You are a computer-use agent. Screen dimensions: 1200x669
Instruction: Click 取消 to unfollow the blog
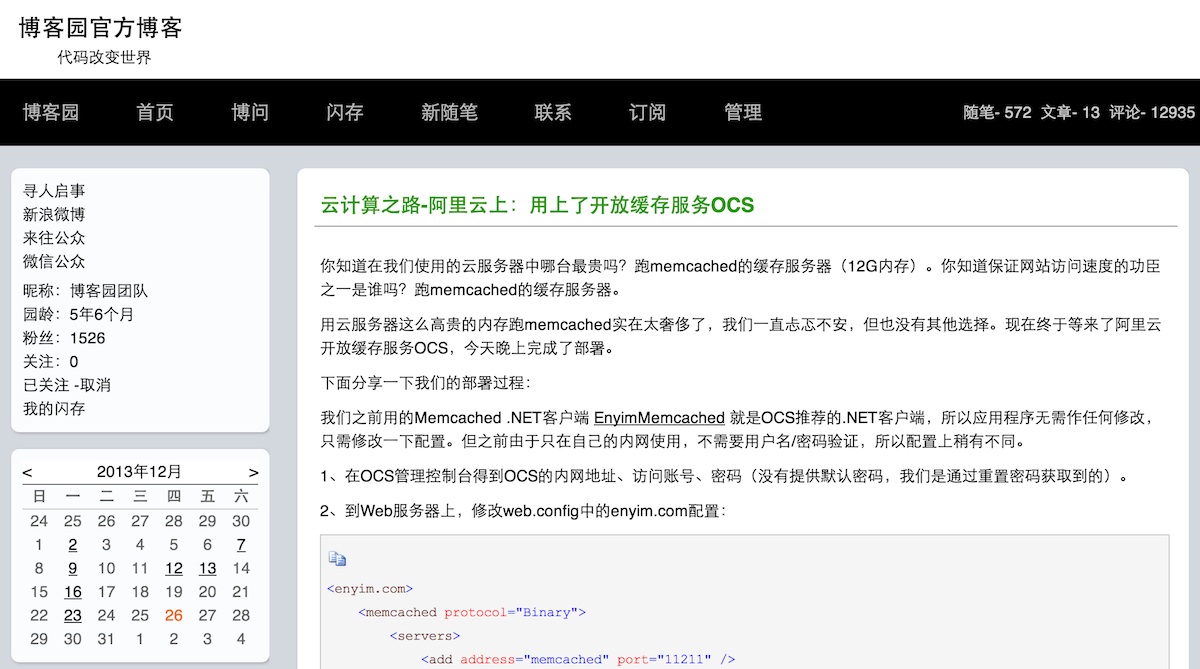pyautogui.click(x=95, y=385)
